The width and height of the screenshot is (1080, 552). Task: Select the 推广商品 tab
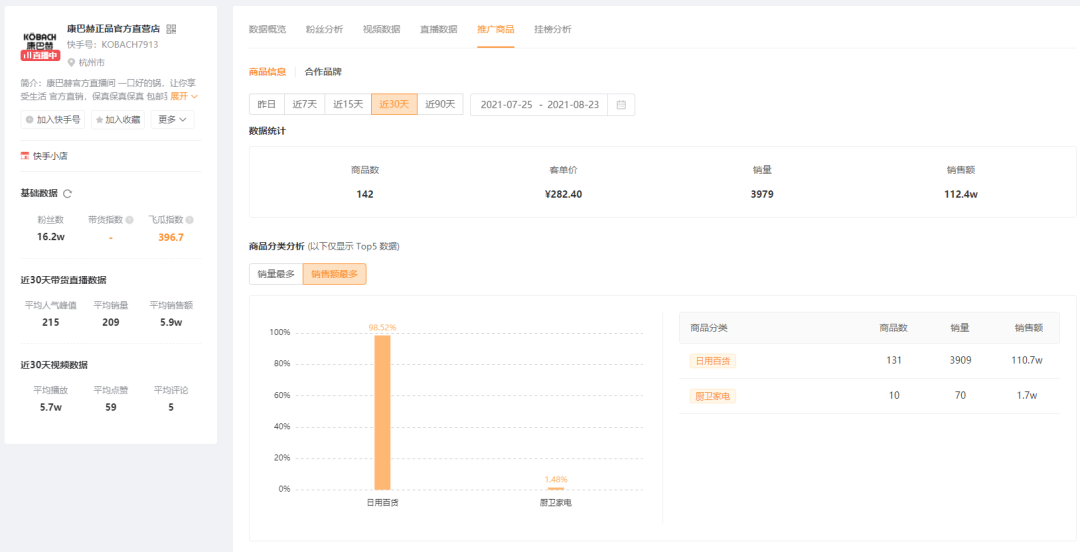tap(496, 29)
